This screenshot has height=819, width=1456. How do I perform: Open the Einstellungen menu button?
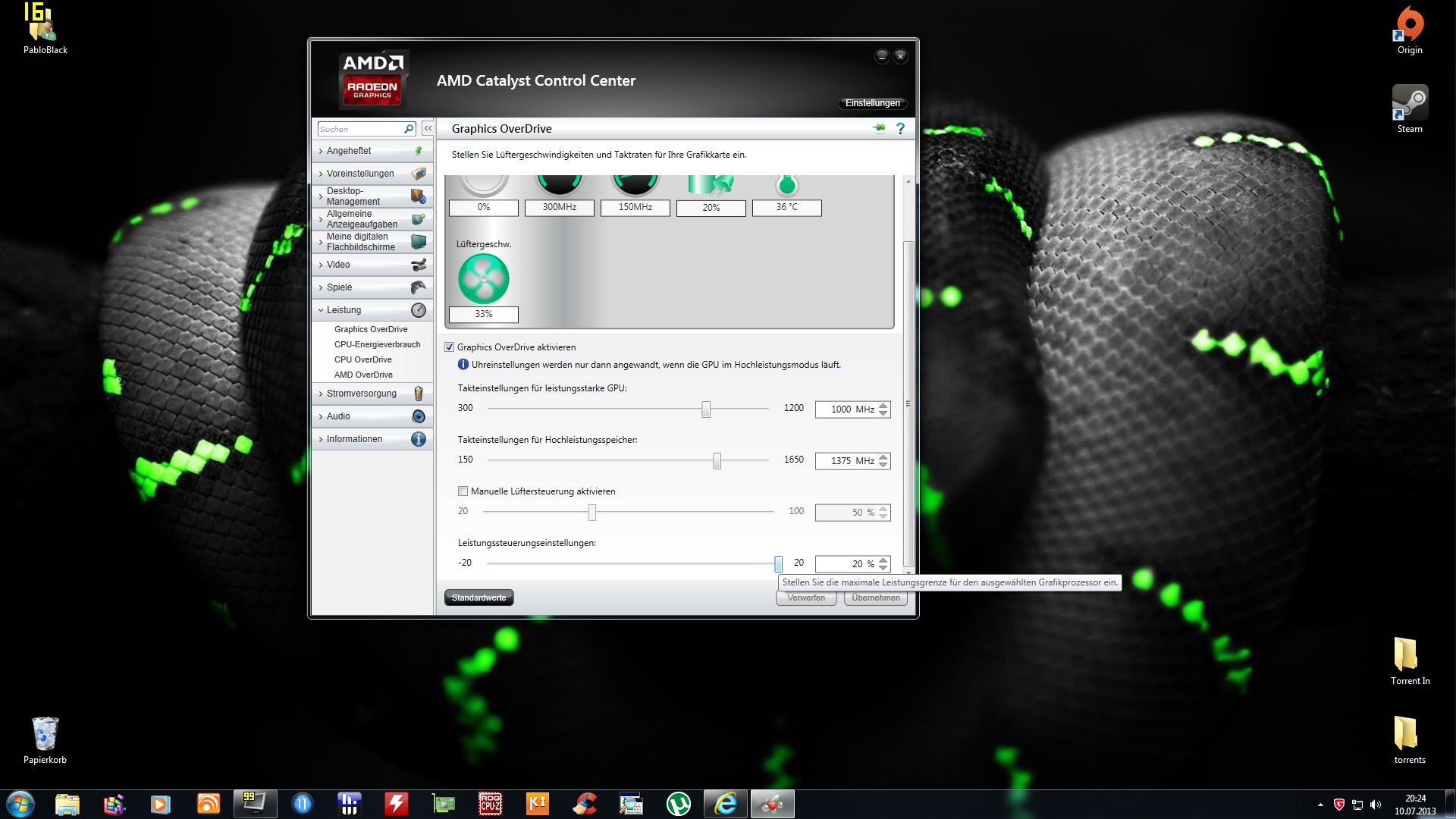[x=872, y=103]
